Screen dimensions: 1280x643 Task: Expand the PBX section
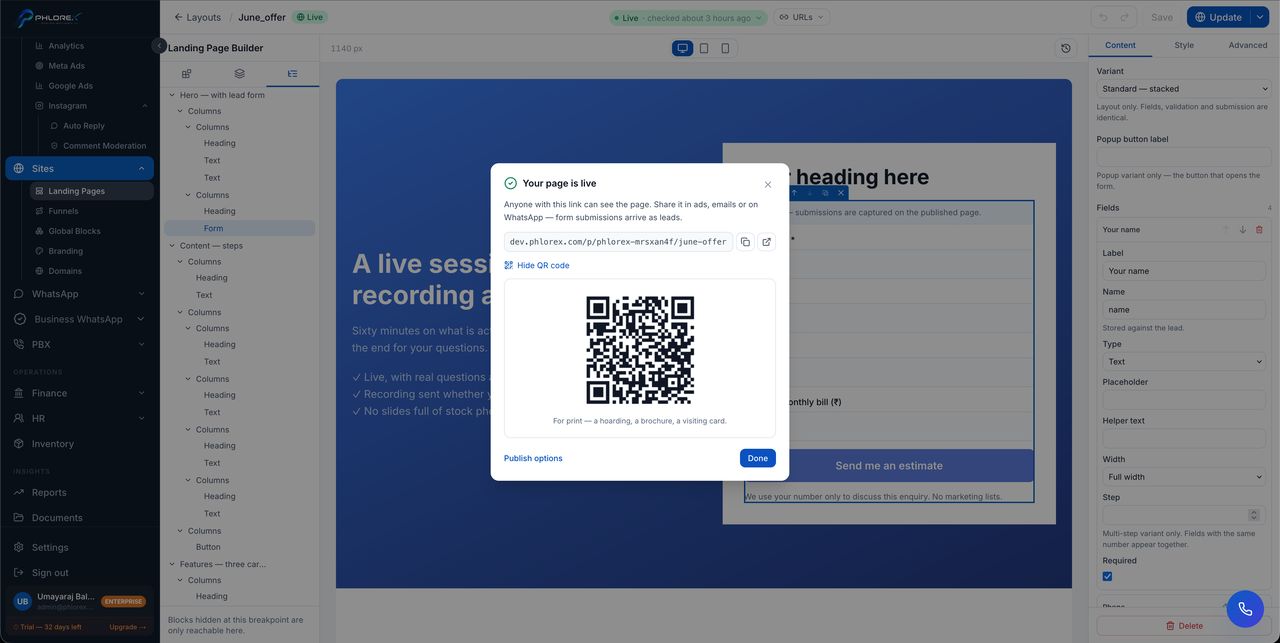141,344
